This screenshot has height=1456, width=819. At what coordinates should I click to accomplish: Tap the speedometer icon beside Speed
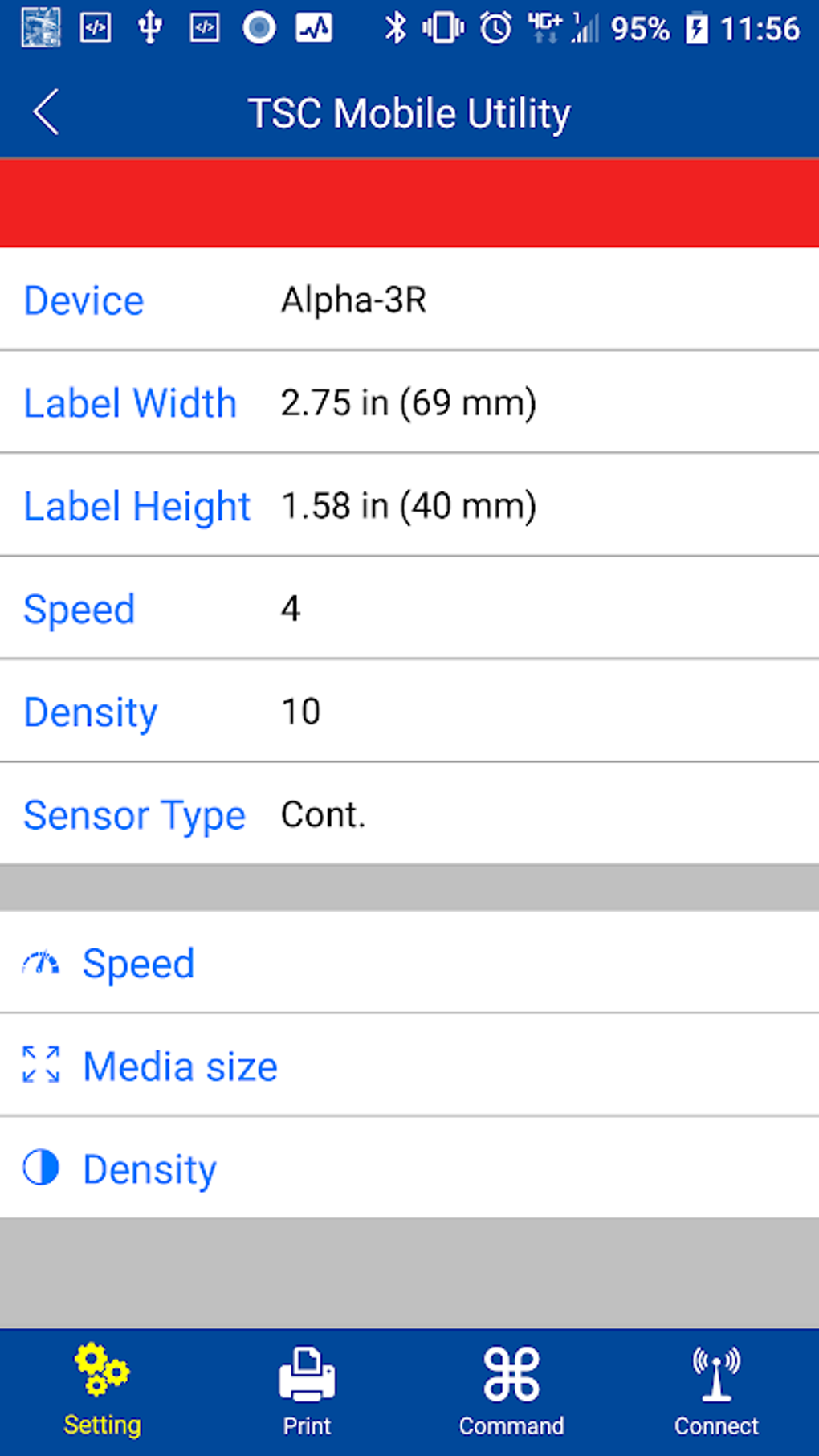pos(41,963)
